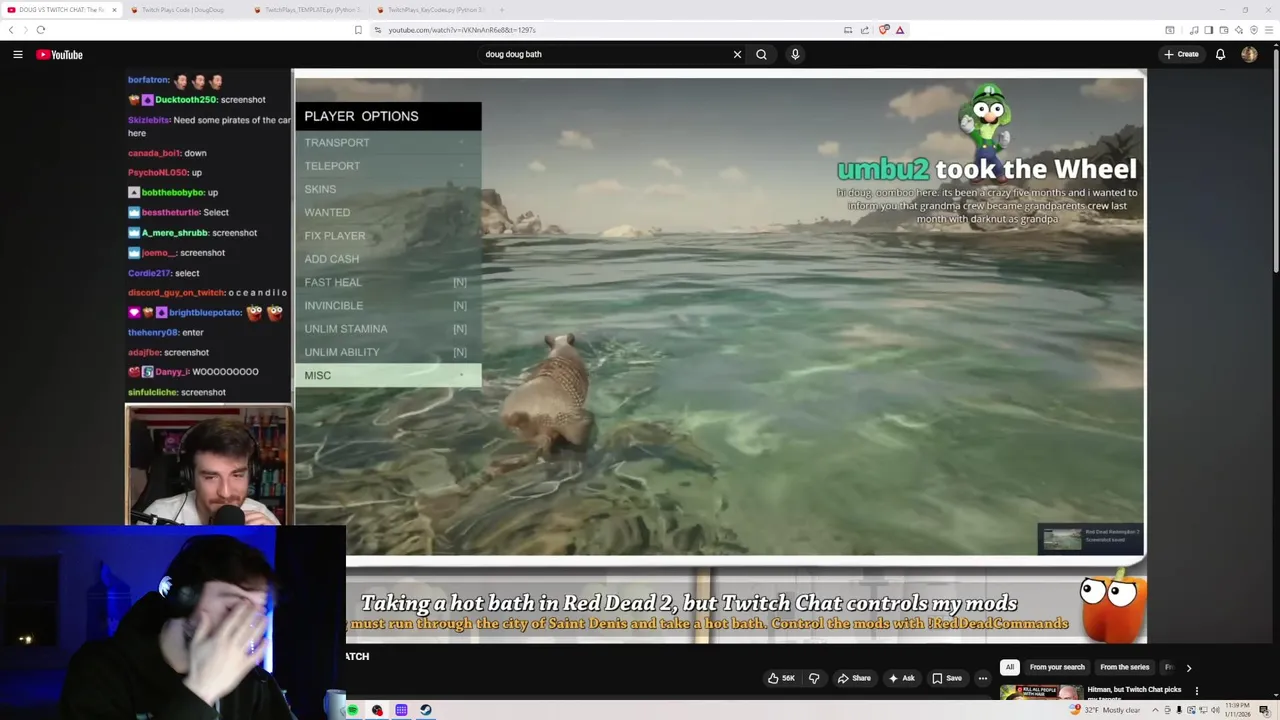Screen dimensions: 1280x720
Task: Open the YouTube notifications bell
Action: 1220,54
